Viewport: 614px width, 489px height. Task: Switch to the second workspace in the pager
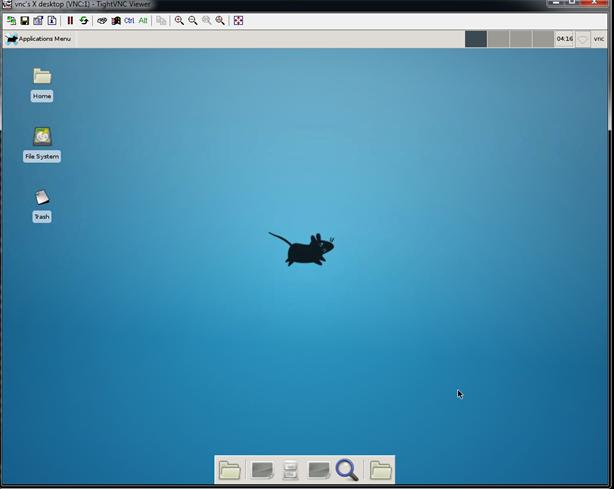pyautogui.click(x=498, y=39)
